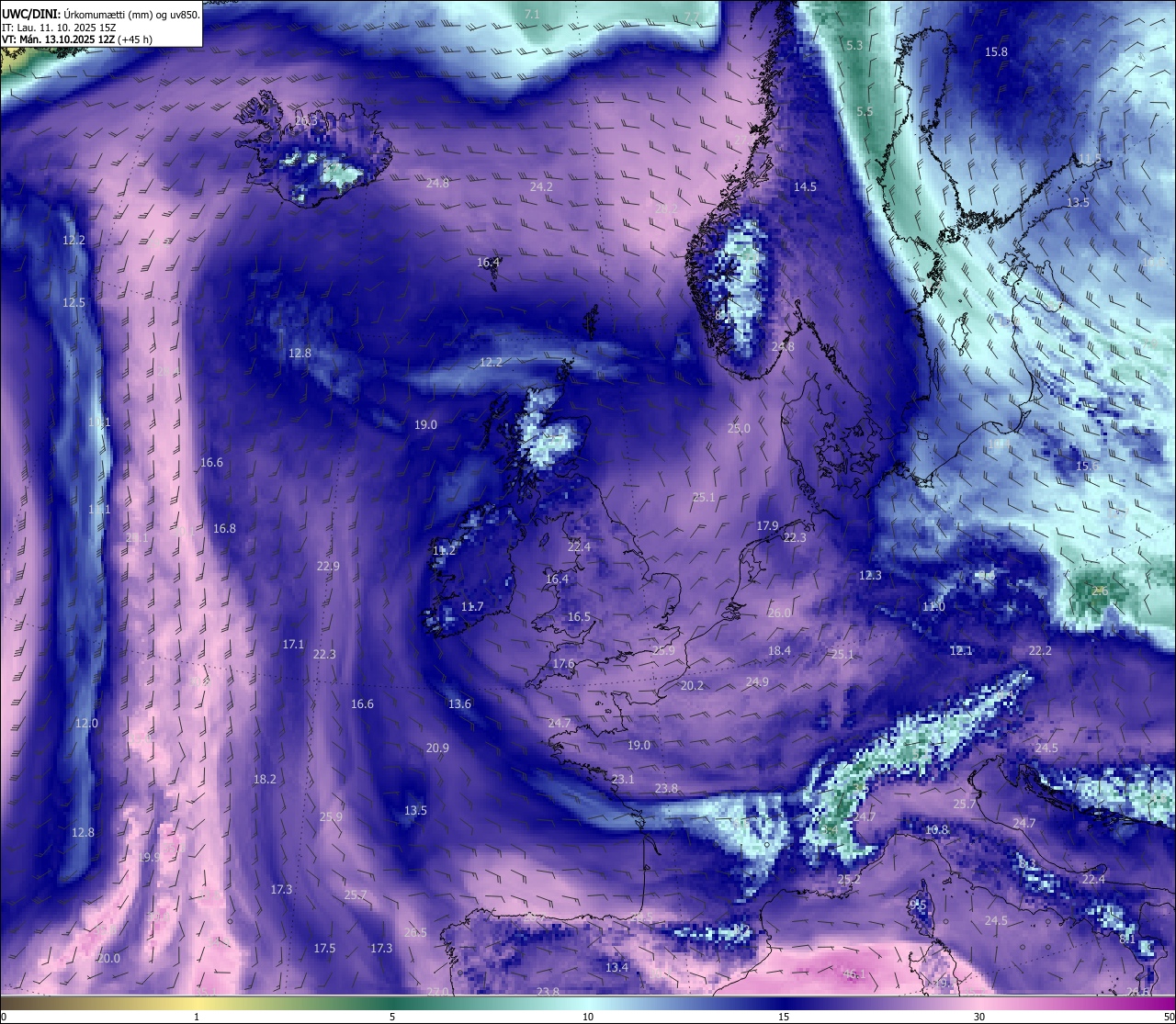Screen dimensions: 1176x1024
Task: Click the '26.0' value on the map
Action: point(779,613)
